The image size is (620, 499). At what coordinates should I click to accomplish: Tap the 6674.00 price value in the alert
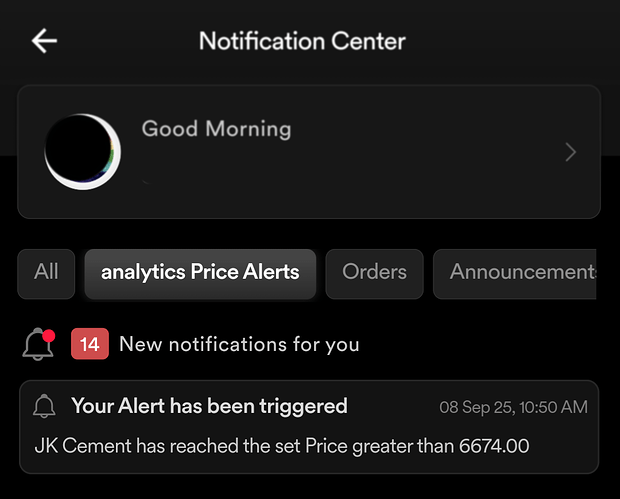(495, 445)
